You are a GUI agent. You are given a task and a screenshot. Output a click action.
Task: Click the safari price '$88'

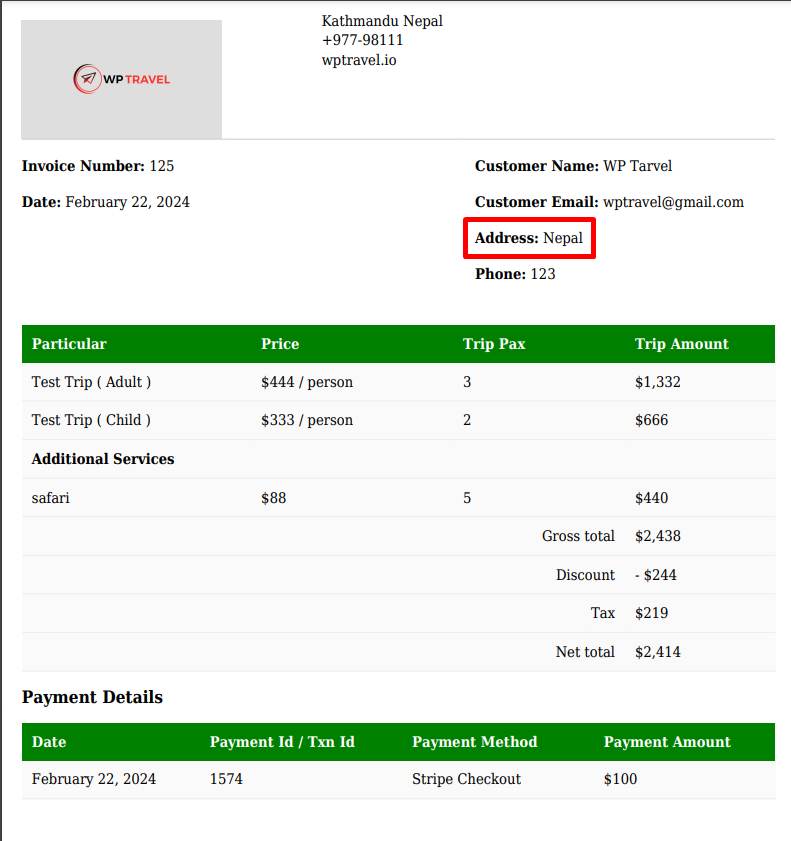[x=273, y=498]
